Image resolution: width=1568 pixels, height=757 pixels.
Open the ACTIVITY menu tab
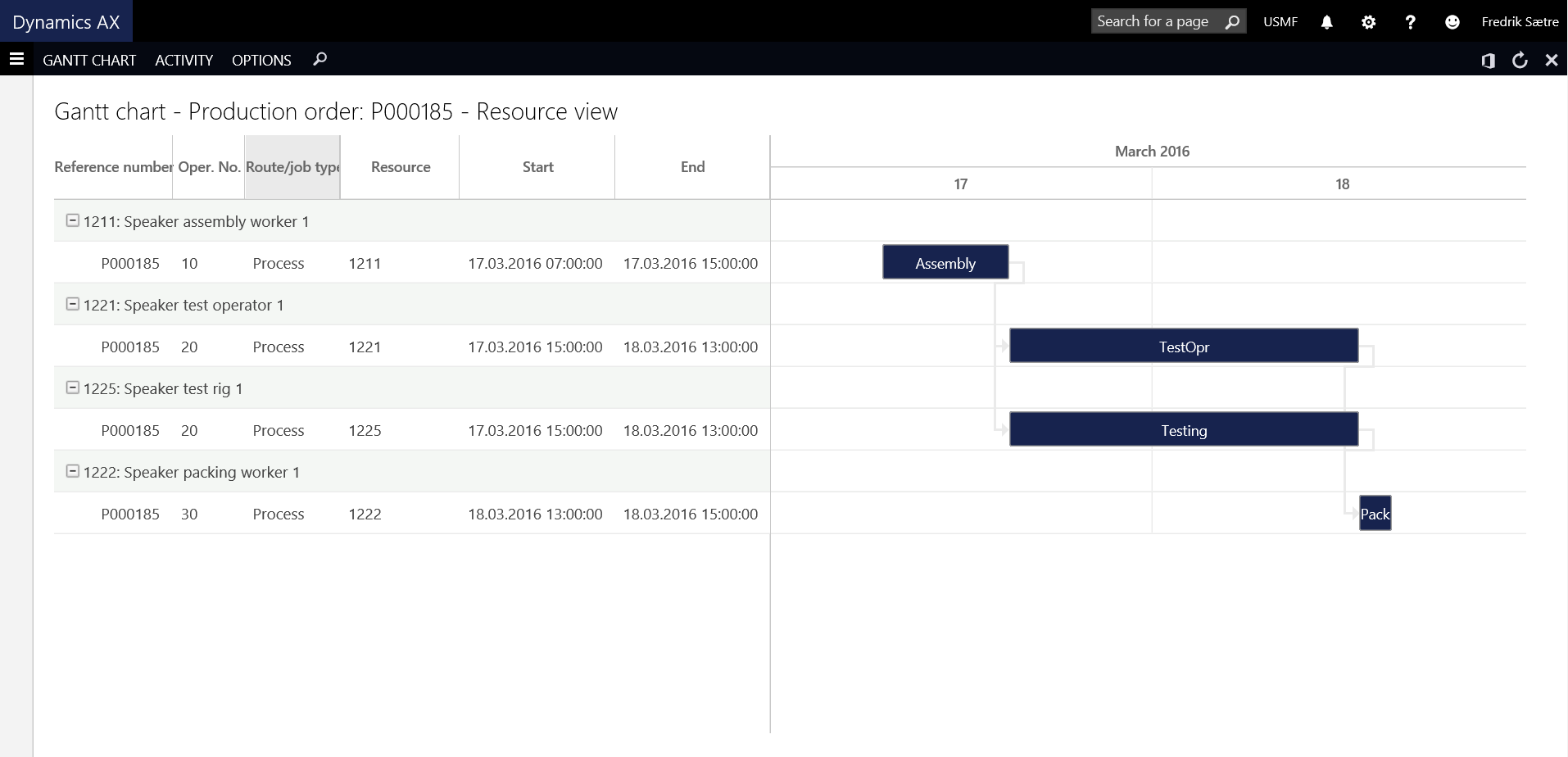tap(184, 60)
